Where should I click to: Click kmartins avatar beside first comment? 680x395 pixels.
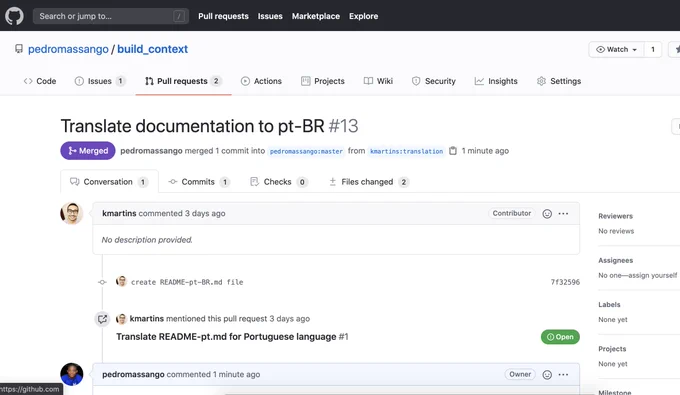point(72,213)
